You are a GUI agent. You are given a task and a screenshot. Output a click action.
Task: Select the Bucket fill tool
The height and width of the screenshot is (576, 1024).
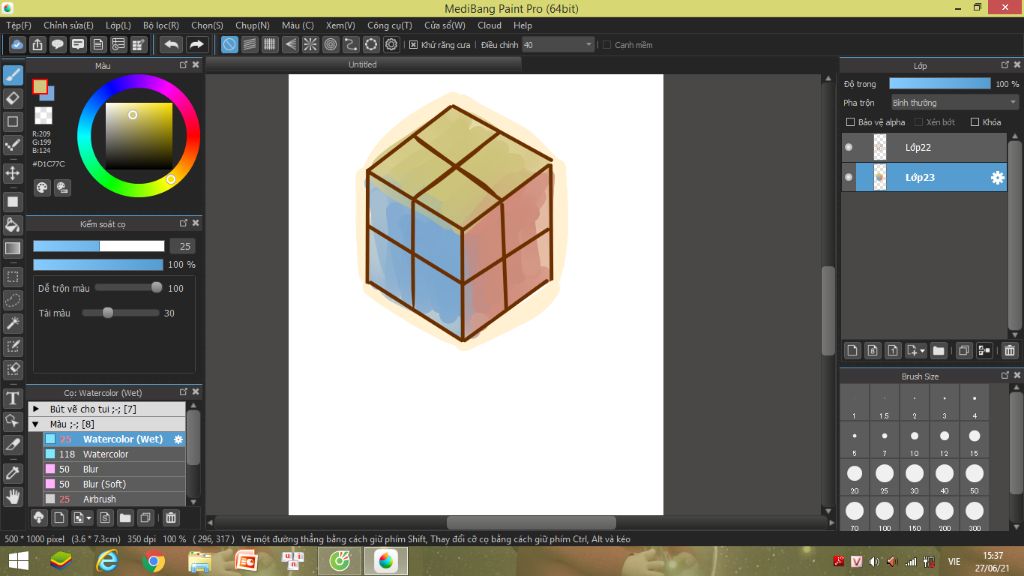[13, 225]
